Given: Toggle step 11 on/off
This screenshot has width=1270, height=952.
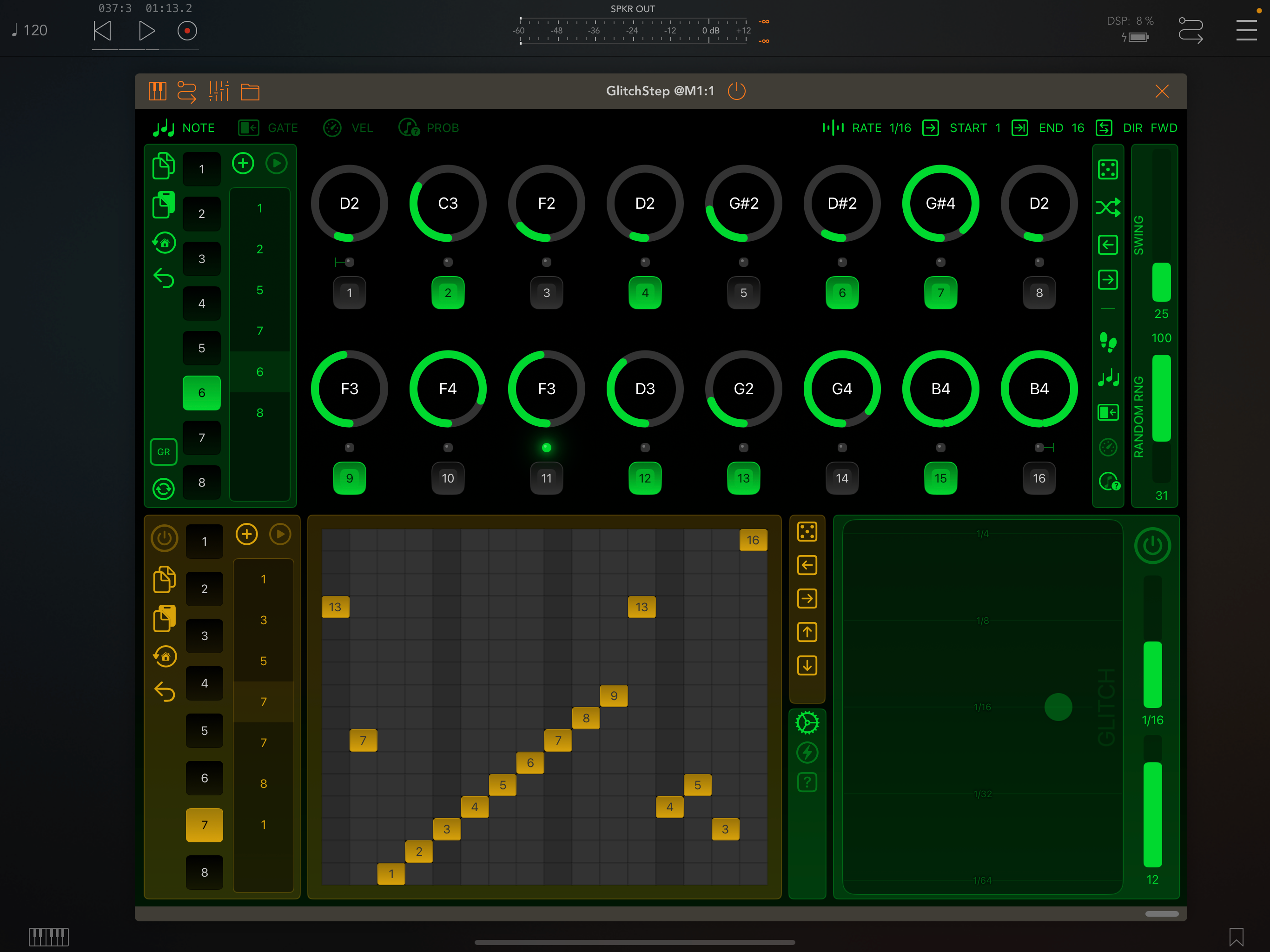Looking at the screenshot, I should [x=547, y=478].
